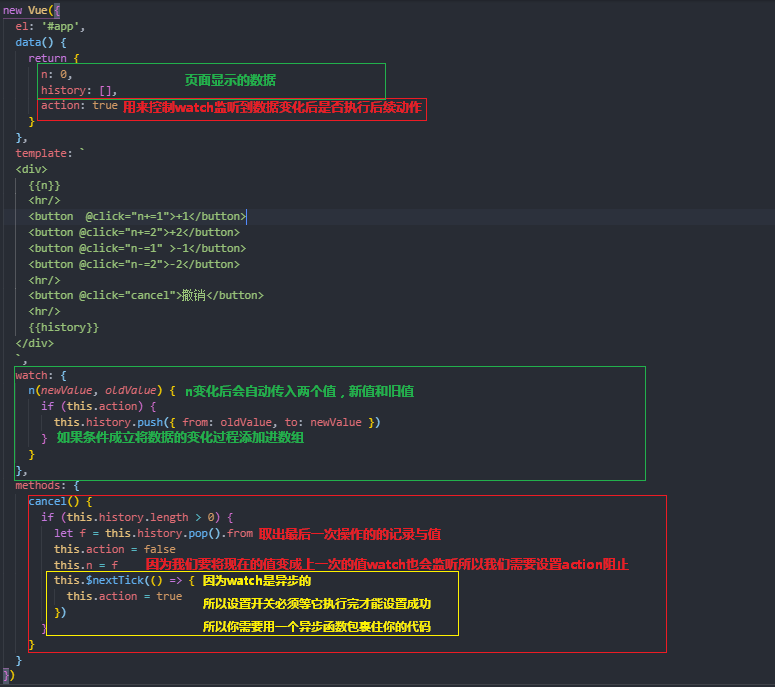
Task: Click the "el: '#app'," code line
Action: [x=50, y=27]
